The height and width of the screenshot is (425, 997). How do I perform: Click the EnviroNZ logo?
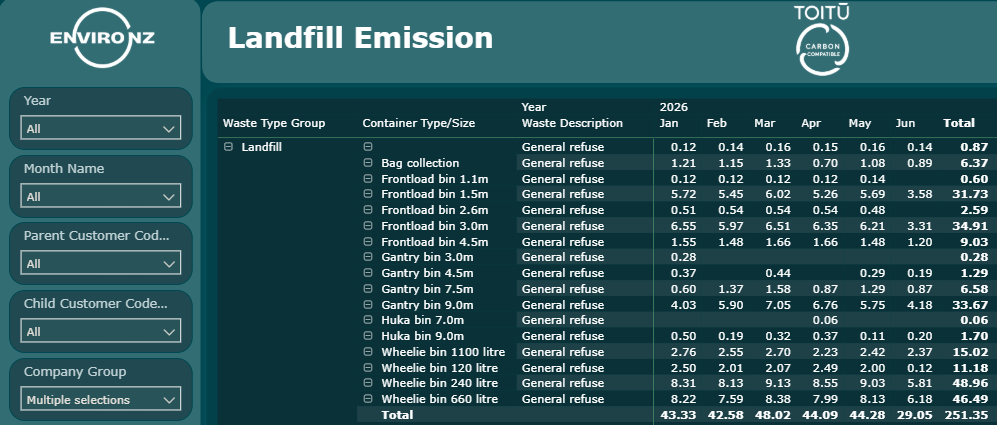pyautogui.click(x=102, y=38)
